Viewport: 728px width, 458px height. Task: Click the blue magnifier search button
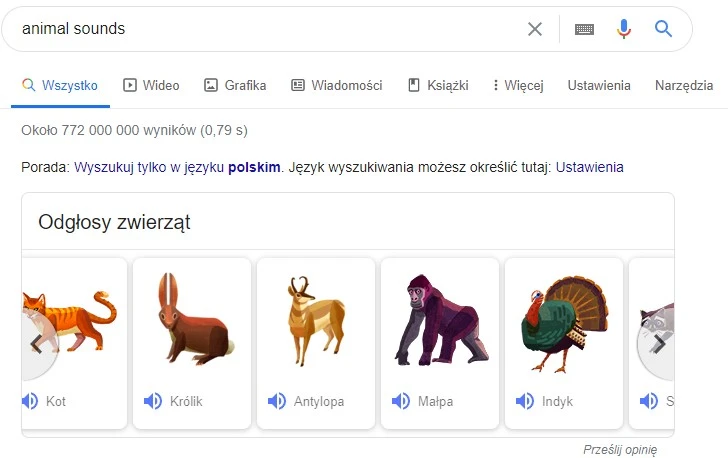pyautogui.click(x=663, y=29)
